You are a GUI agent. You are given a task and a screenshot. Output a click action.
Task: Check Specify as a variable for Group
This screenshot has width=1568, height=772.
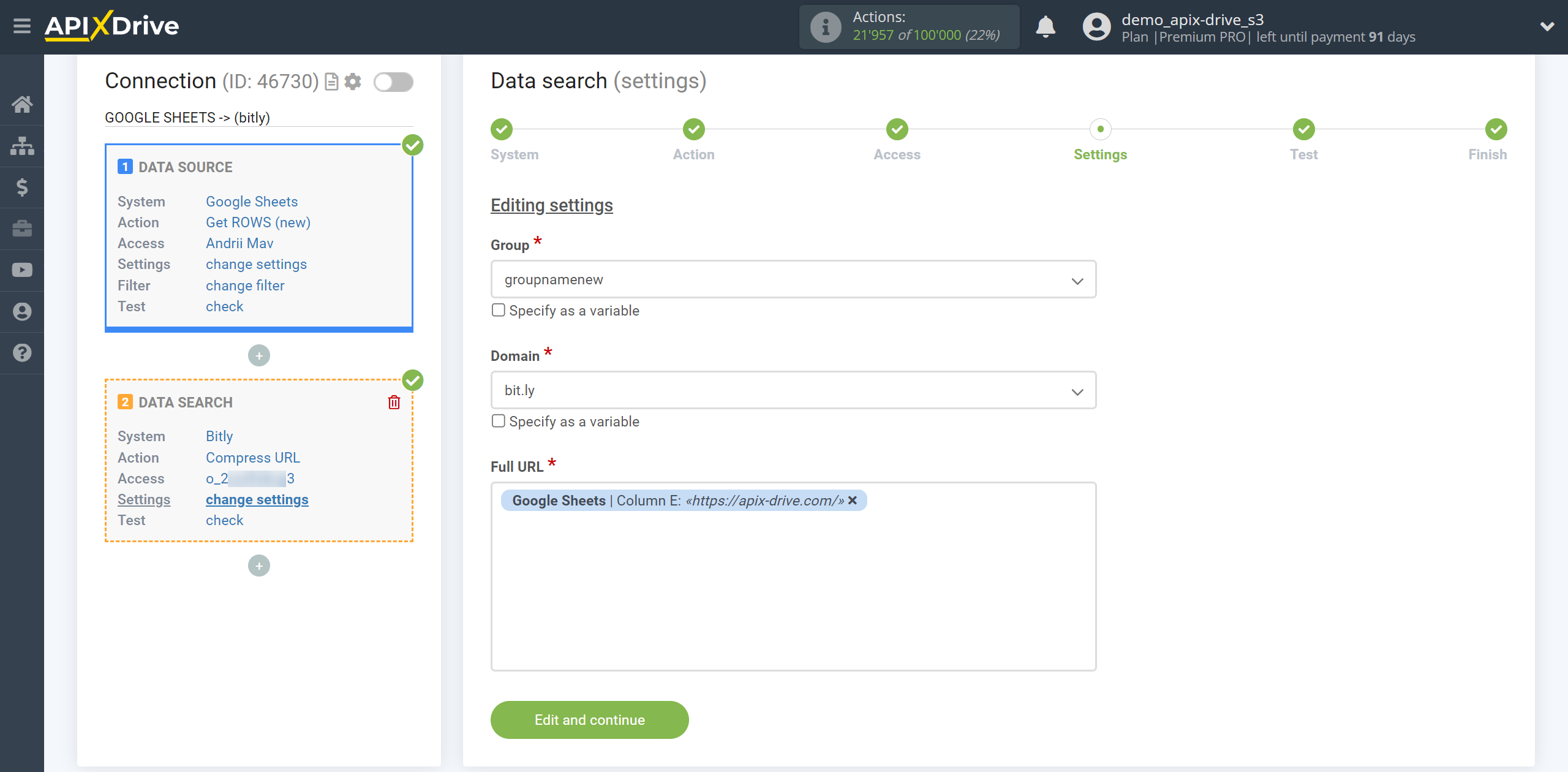coord(499,310)
